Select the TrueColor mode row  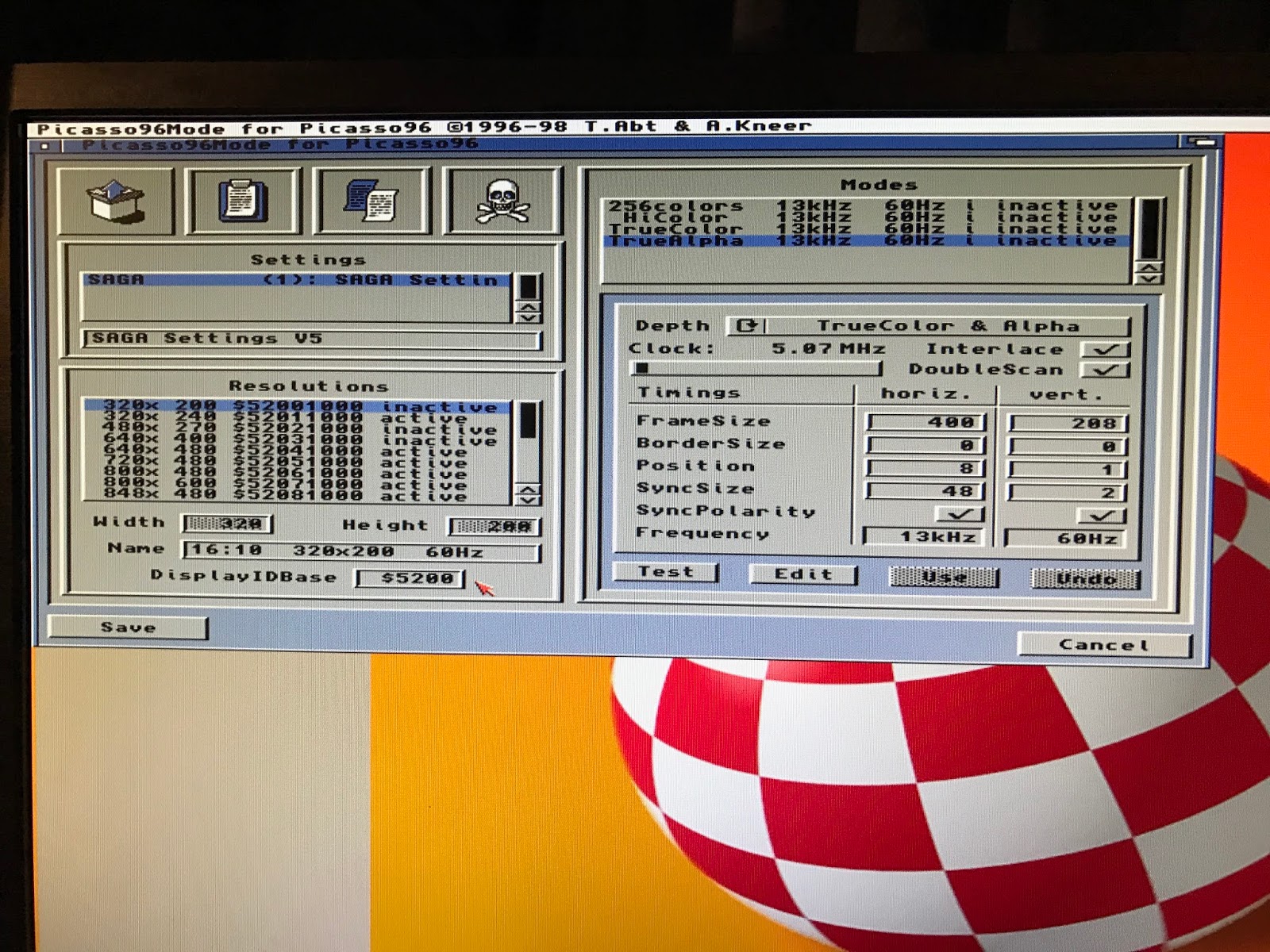(x=866, y=228)
